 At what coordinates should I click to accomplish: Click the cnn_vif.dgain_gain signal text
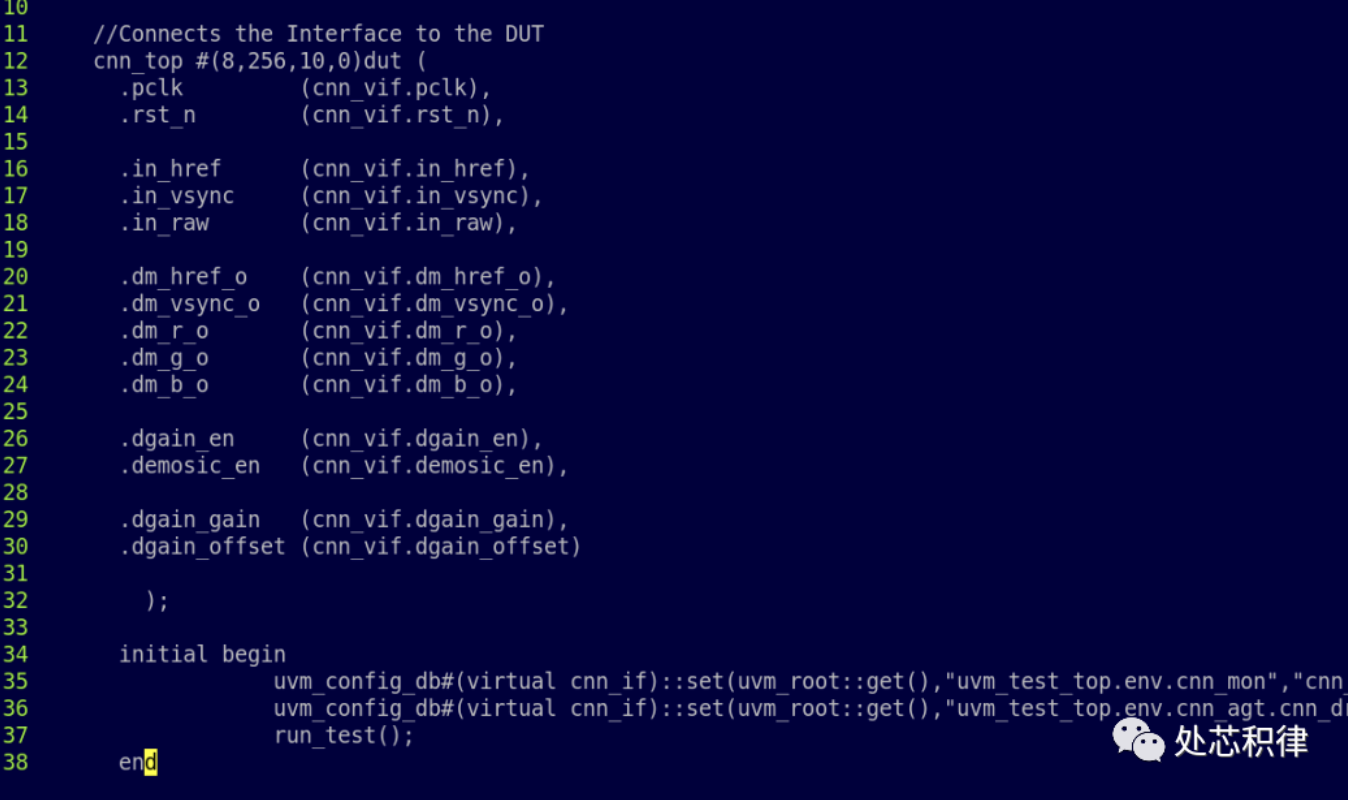click(x=434, y=520)
